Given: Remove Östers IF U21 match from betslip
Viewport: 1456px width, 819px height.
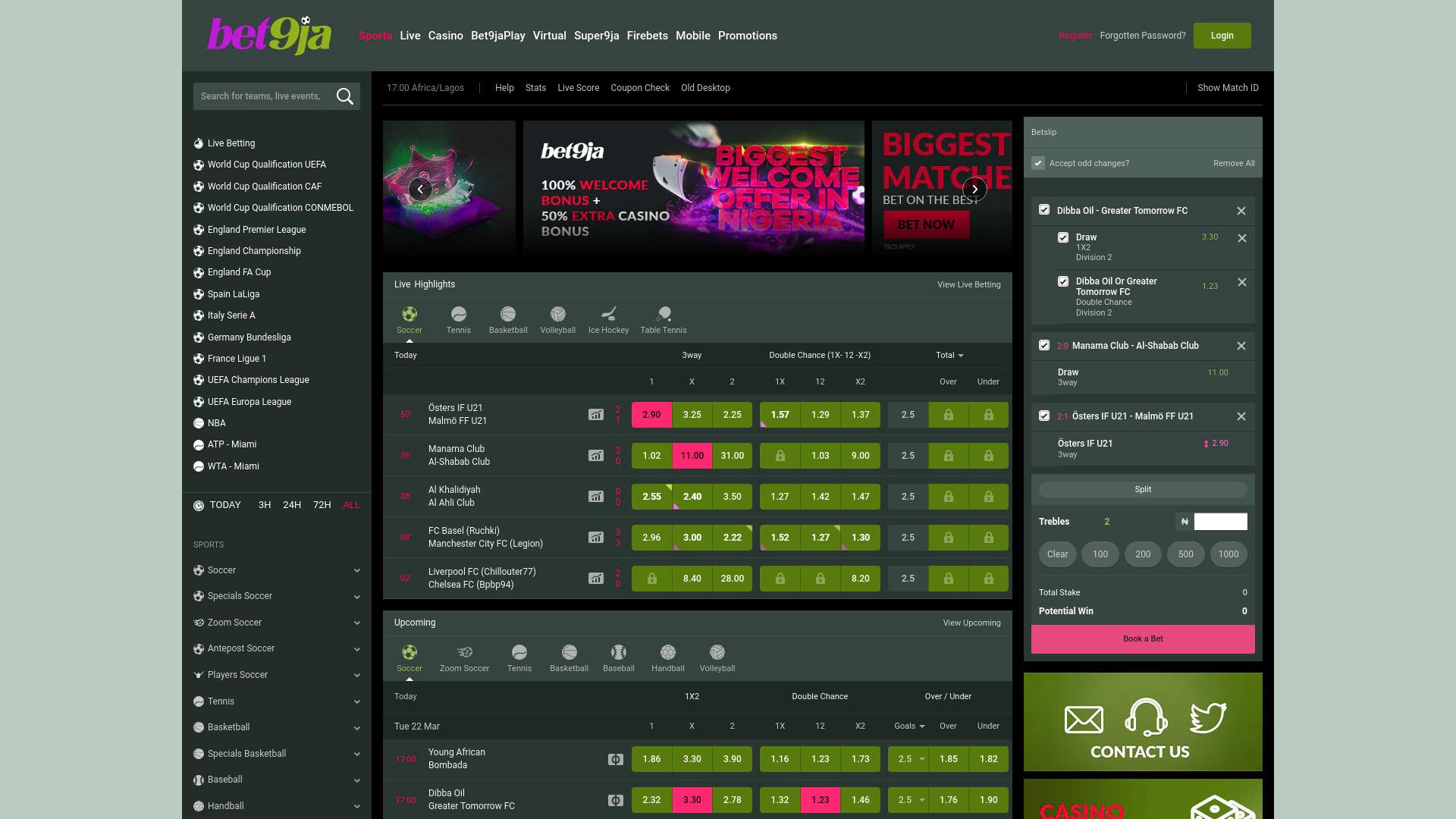Looking at the screenshot, I should point(1241,416).
